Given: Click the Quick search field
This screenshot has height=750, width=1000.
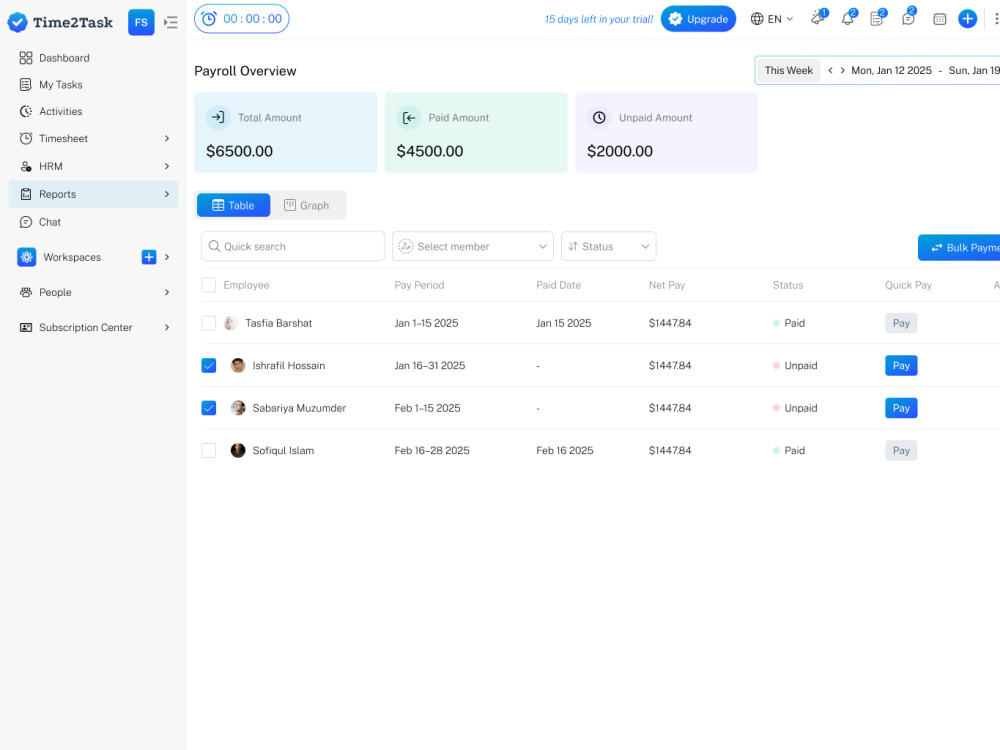Looking at the screenshot, I should click(293, 246).
